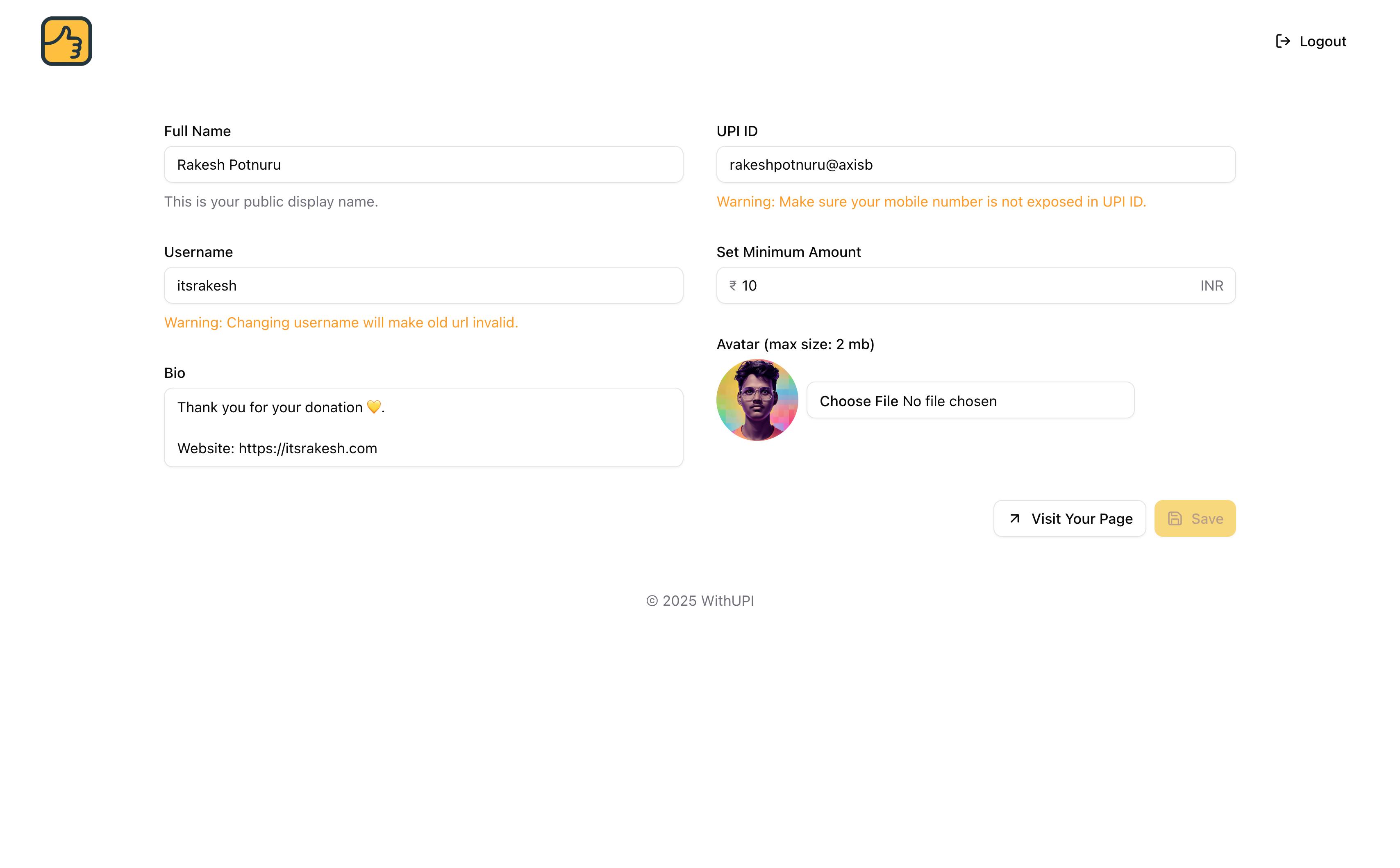Click the Set Minimum Amount label
The height and width of the screenshot is (868, 1400).
tap(788, 252)
